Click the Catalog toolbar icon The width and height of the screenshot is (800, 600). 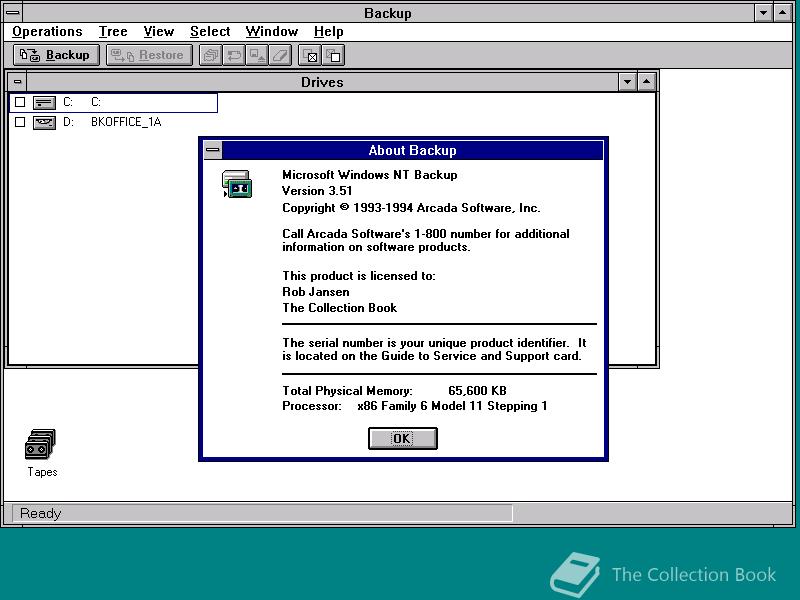click(x=210, y=55)
